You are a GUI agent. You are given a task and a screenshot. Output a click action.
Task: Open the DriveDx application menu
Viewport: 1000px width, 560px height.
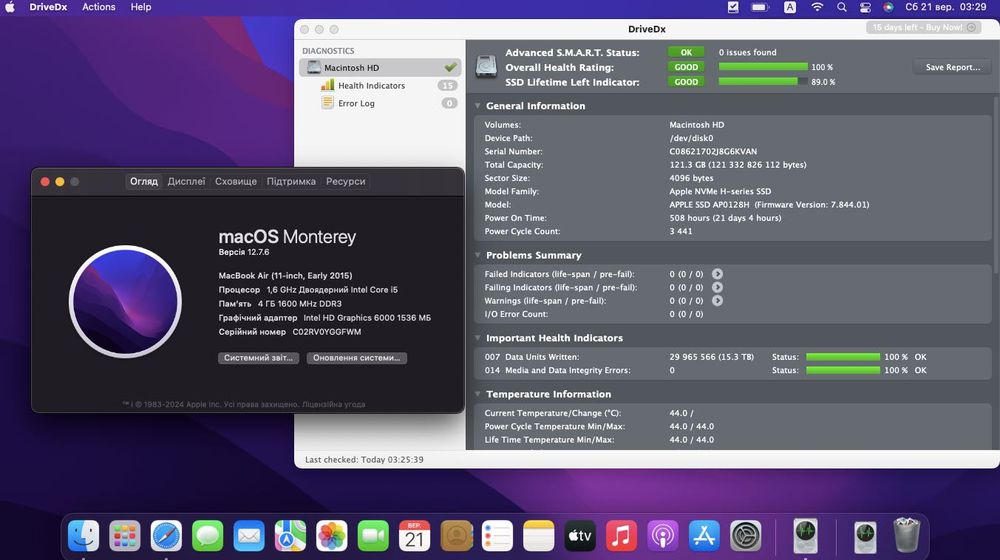pyautogui.click(x=48, y=7)
